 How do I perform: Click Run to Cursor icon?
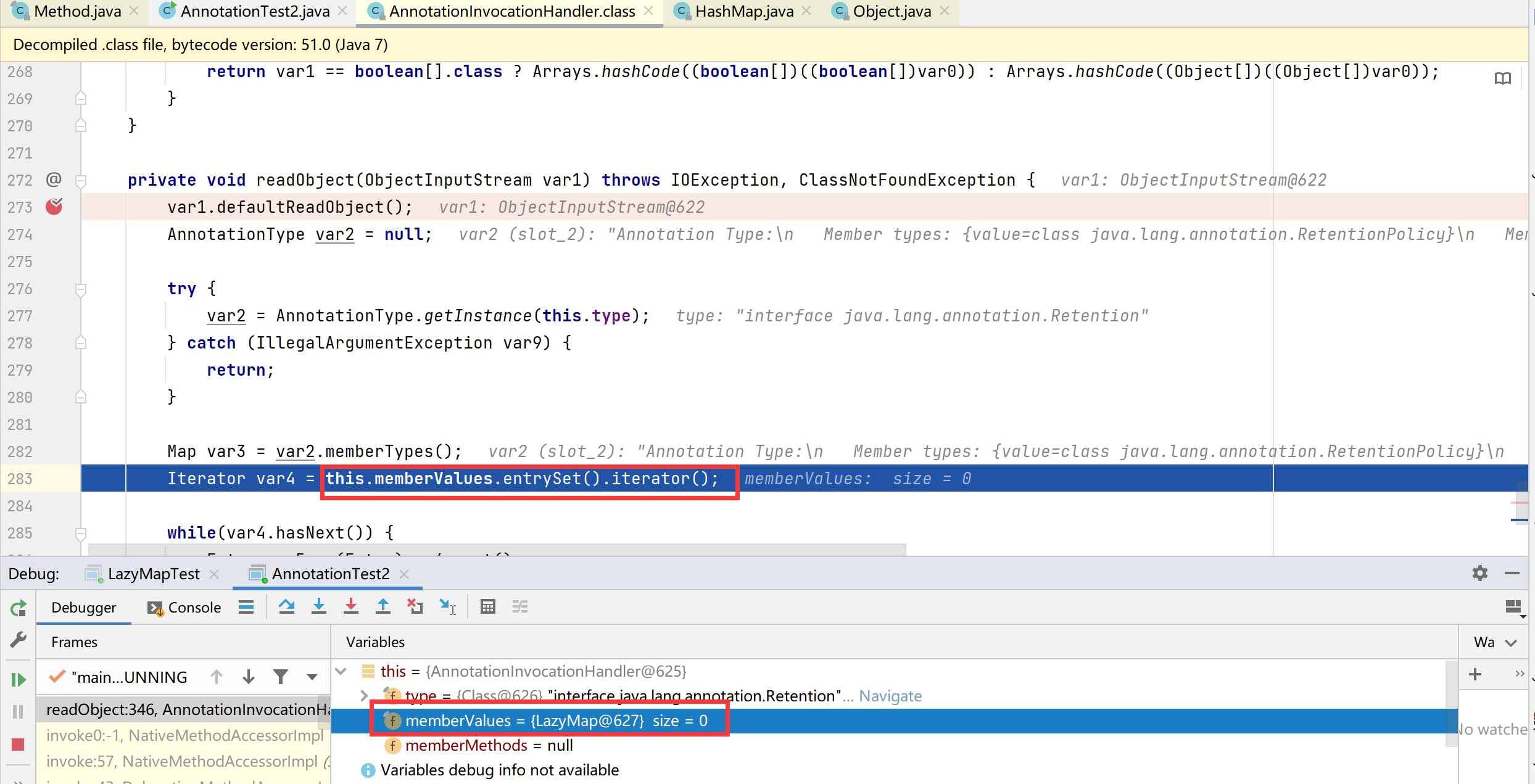click(x=448, y=607)
